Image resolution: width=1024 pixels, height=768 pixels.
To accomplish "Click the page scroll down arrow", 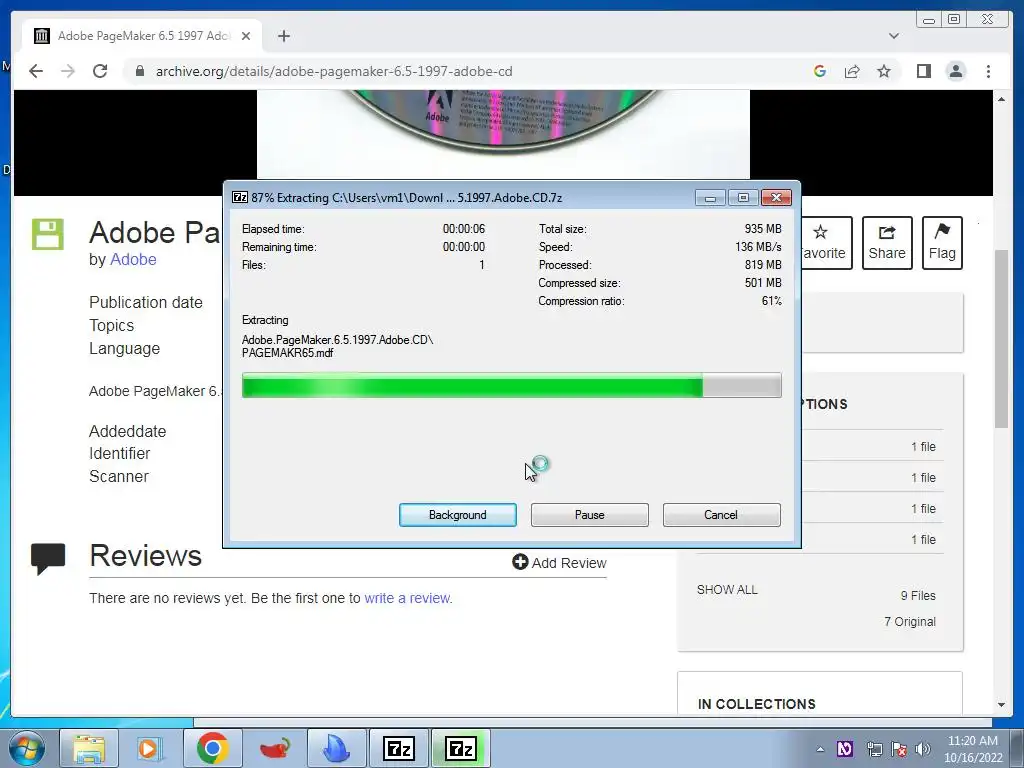I will click(1002, 705).
